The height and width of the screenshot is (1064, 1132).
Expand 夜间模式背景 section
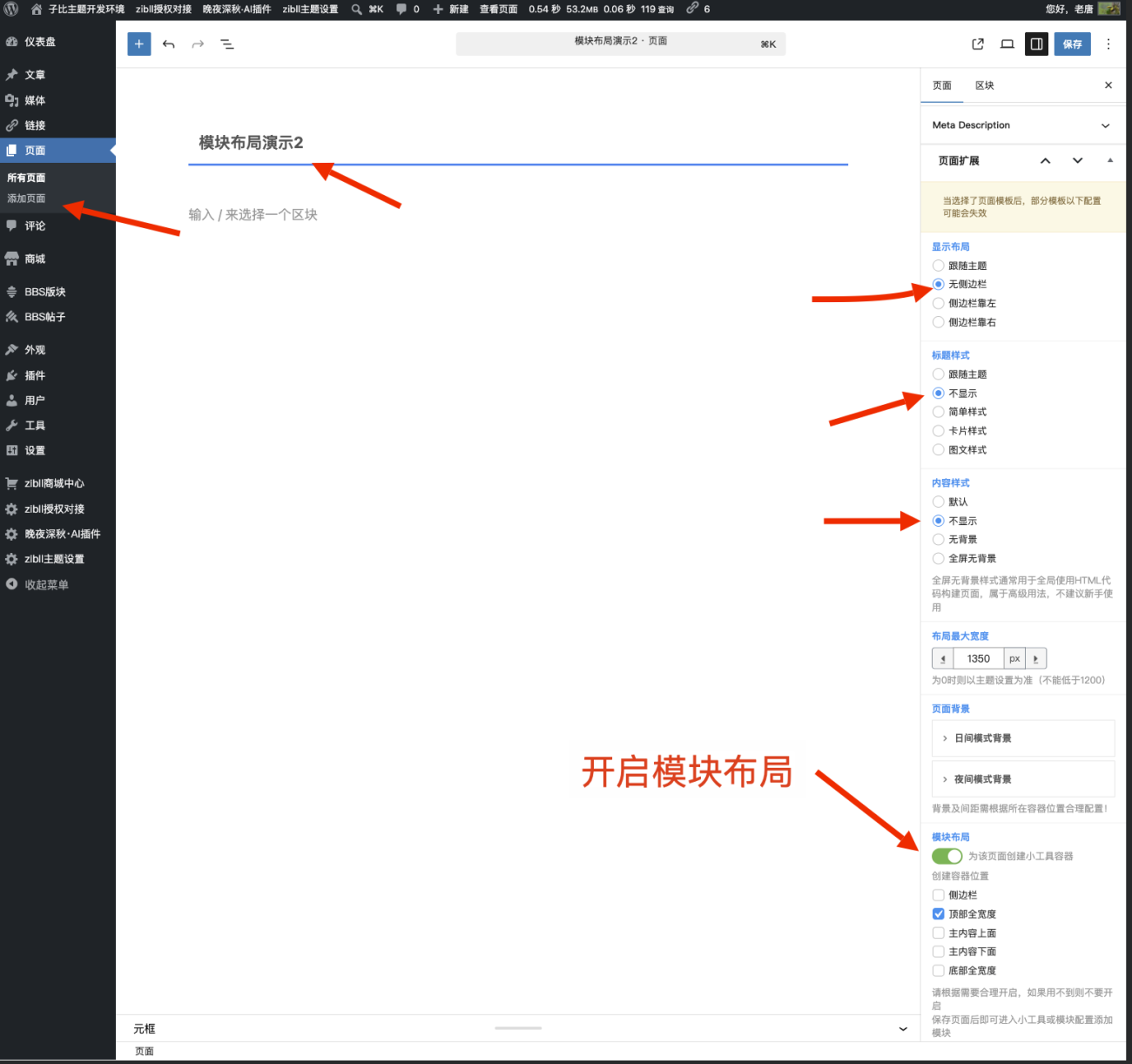point(1023,779)
